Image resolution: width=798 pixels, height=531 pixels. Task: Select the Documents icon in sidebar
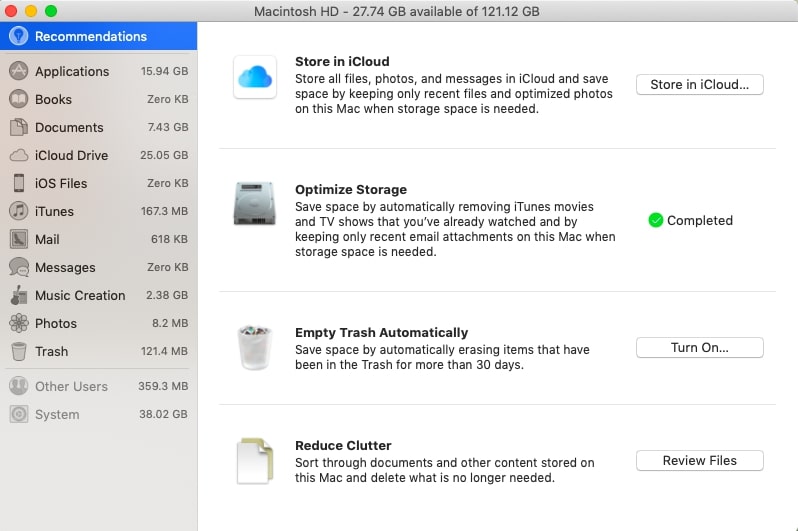(19, 127)
